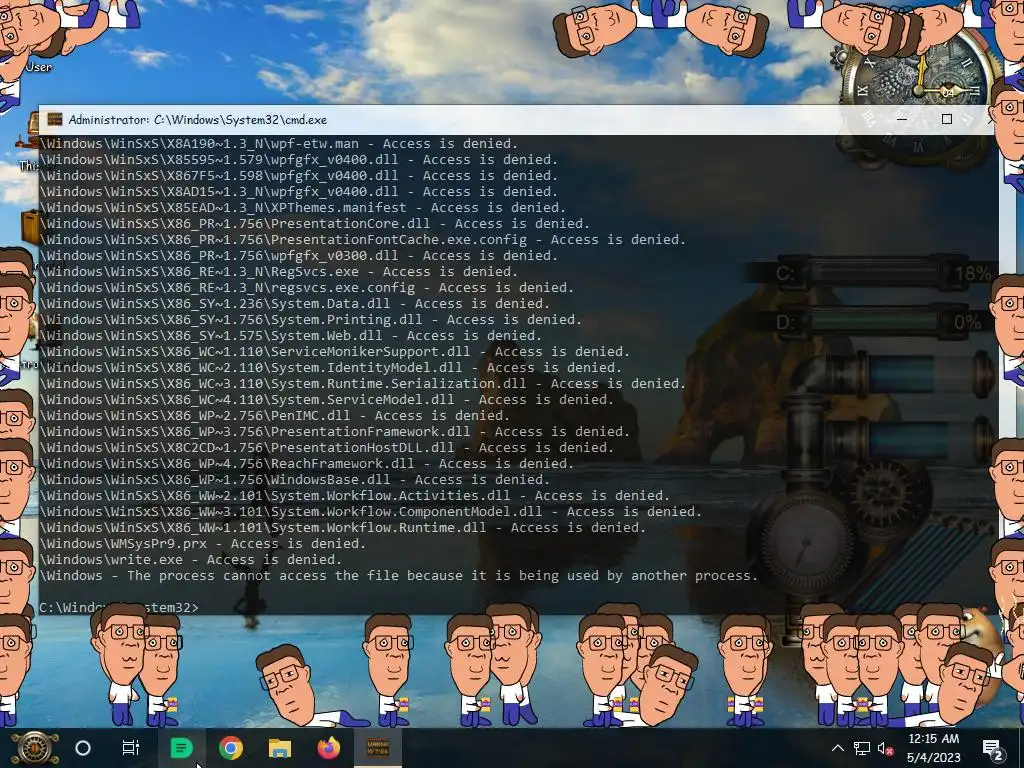Click the System.ServiceModel.dll line
Viewport: 1024px width, 768px height.
point(327,400)
